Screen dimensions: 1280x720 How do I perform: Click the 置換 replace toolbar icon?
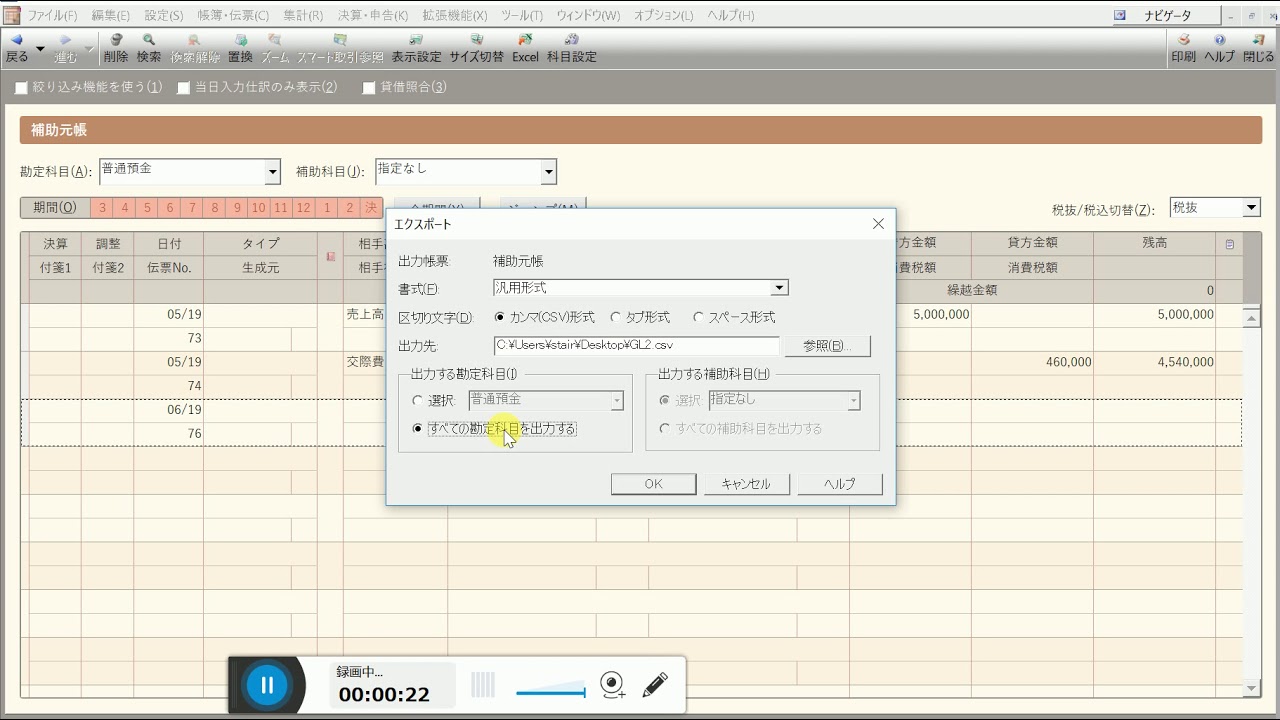[240, 48]
